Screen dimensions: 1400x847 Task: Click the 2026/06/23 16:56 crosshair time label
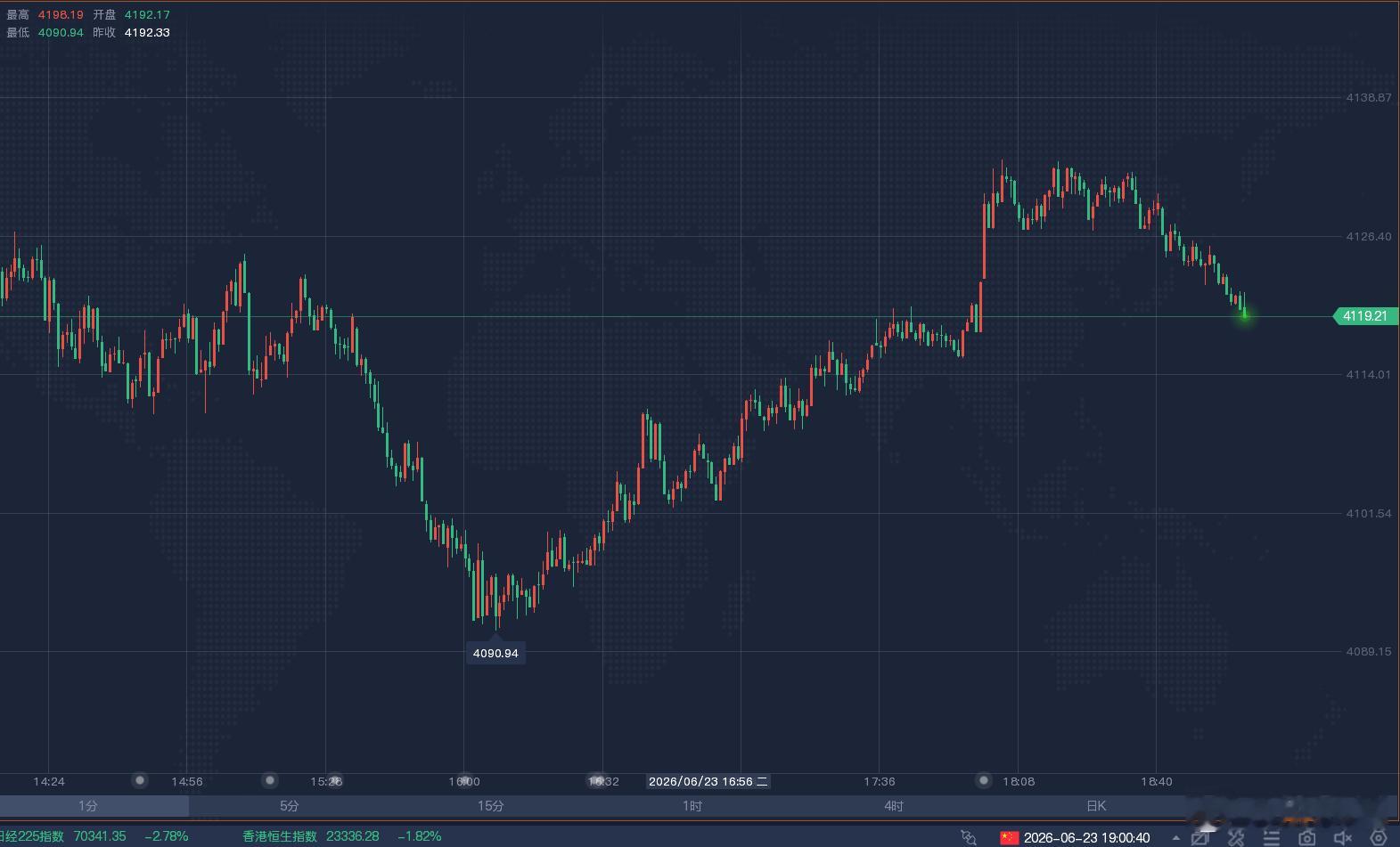point(708,781)
